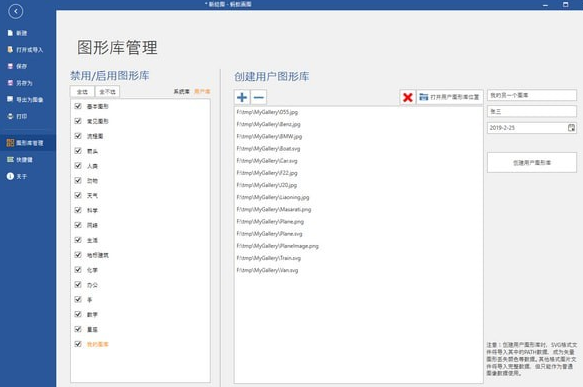The image size is (583, 387).
Task: Toggle the 网络 library checkbox
Action: 78,225
